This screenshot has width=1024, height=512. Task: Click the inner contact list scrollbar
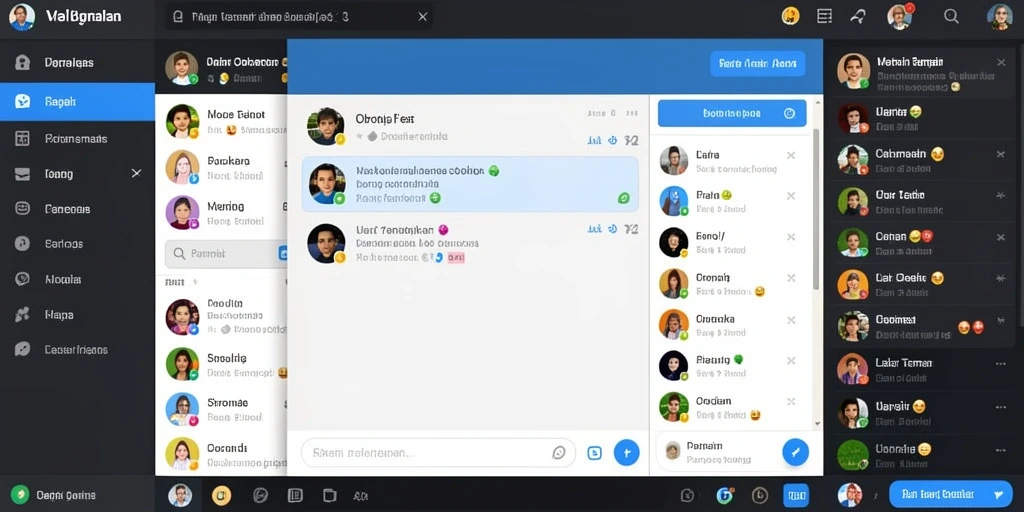(816, 209)
